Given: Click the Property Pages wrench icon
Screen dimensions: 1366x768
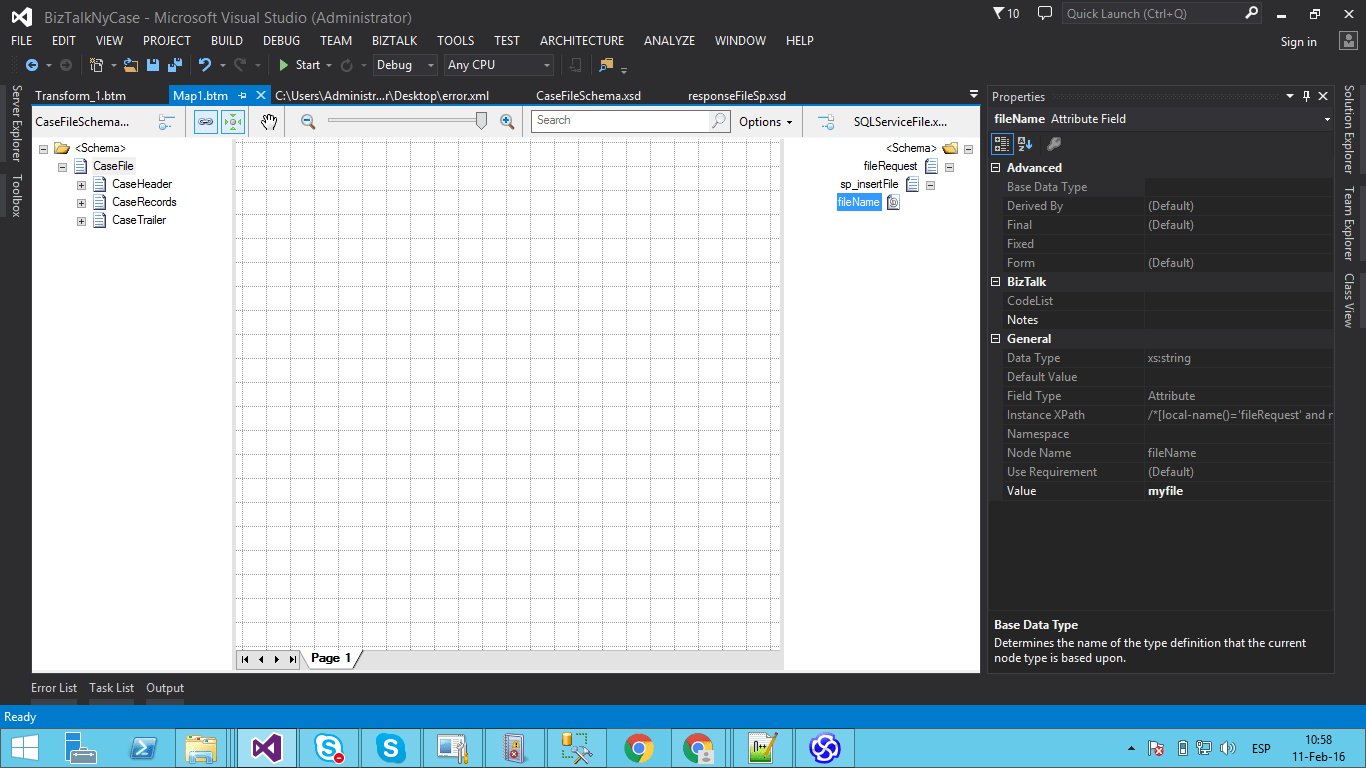Looking at the screenshot, I should 1053,144.
